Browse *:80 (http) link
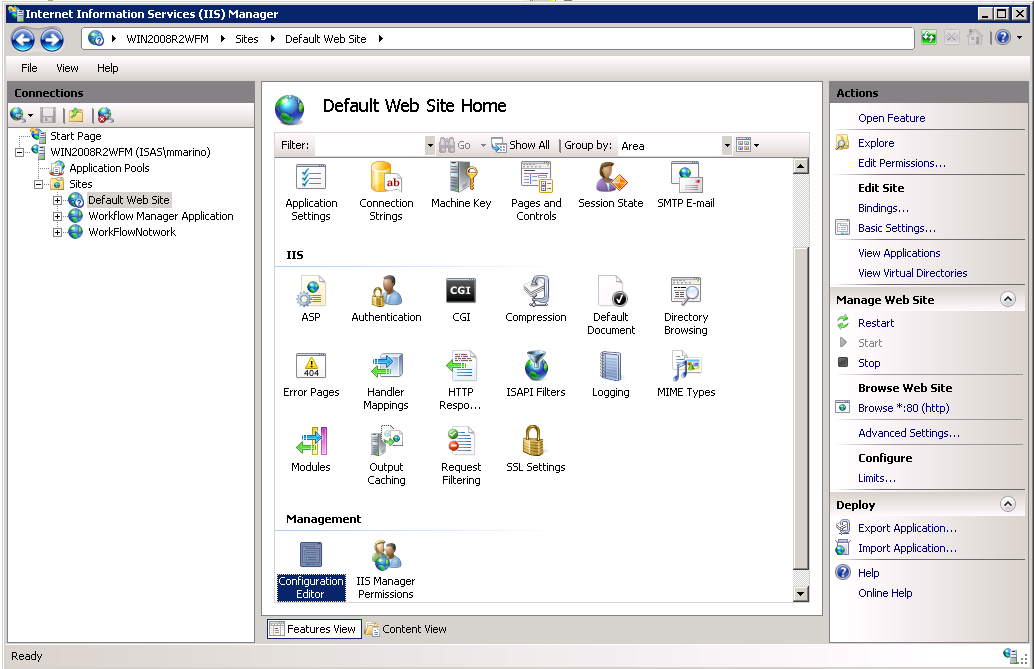This screenshot has width=1034, height=669. coord(903,408)
